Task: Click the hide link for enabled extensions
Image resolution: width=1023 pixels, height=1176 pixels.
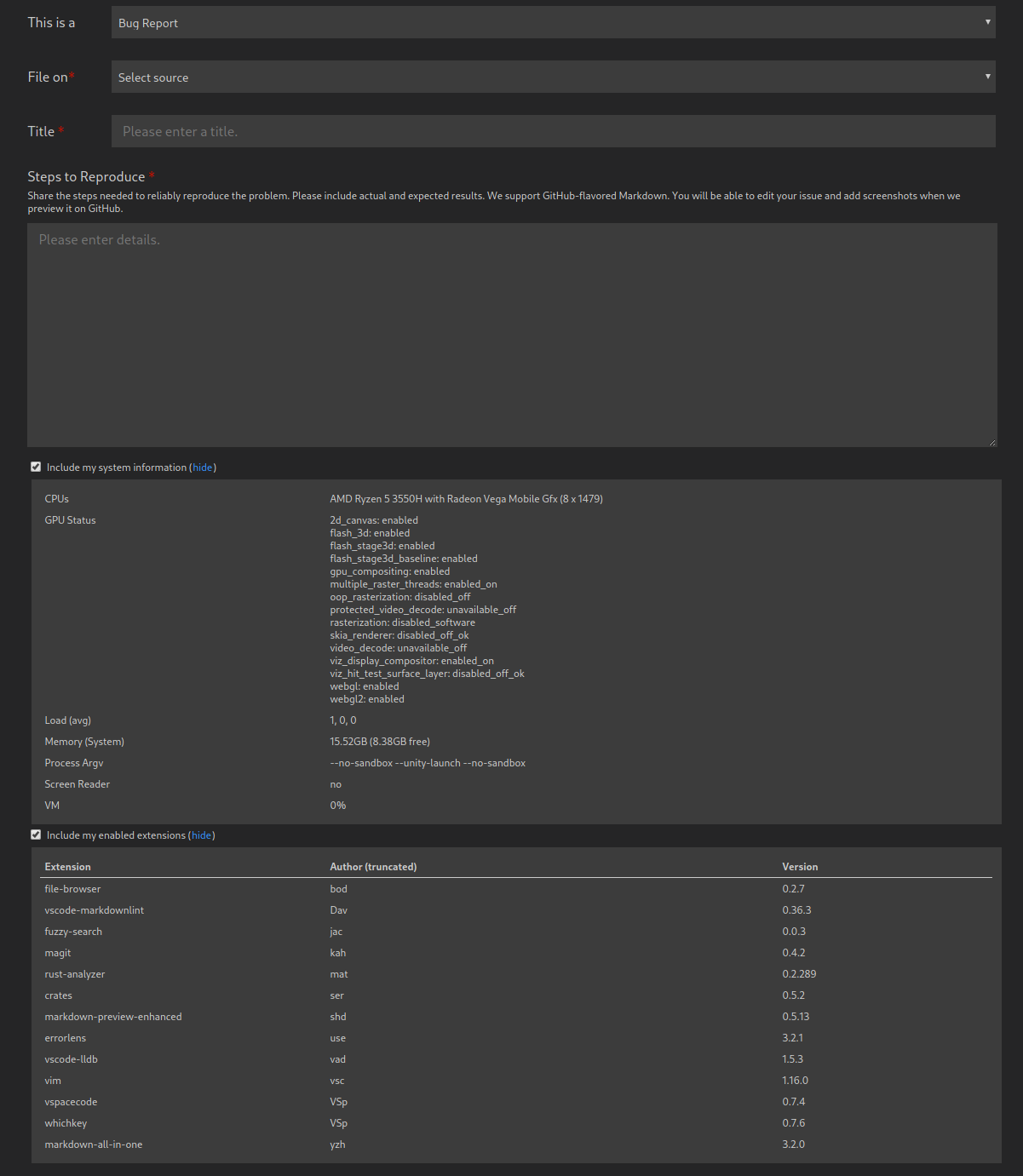Action: coord(201,835)
